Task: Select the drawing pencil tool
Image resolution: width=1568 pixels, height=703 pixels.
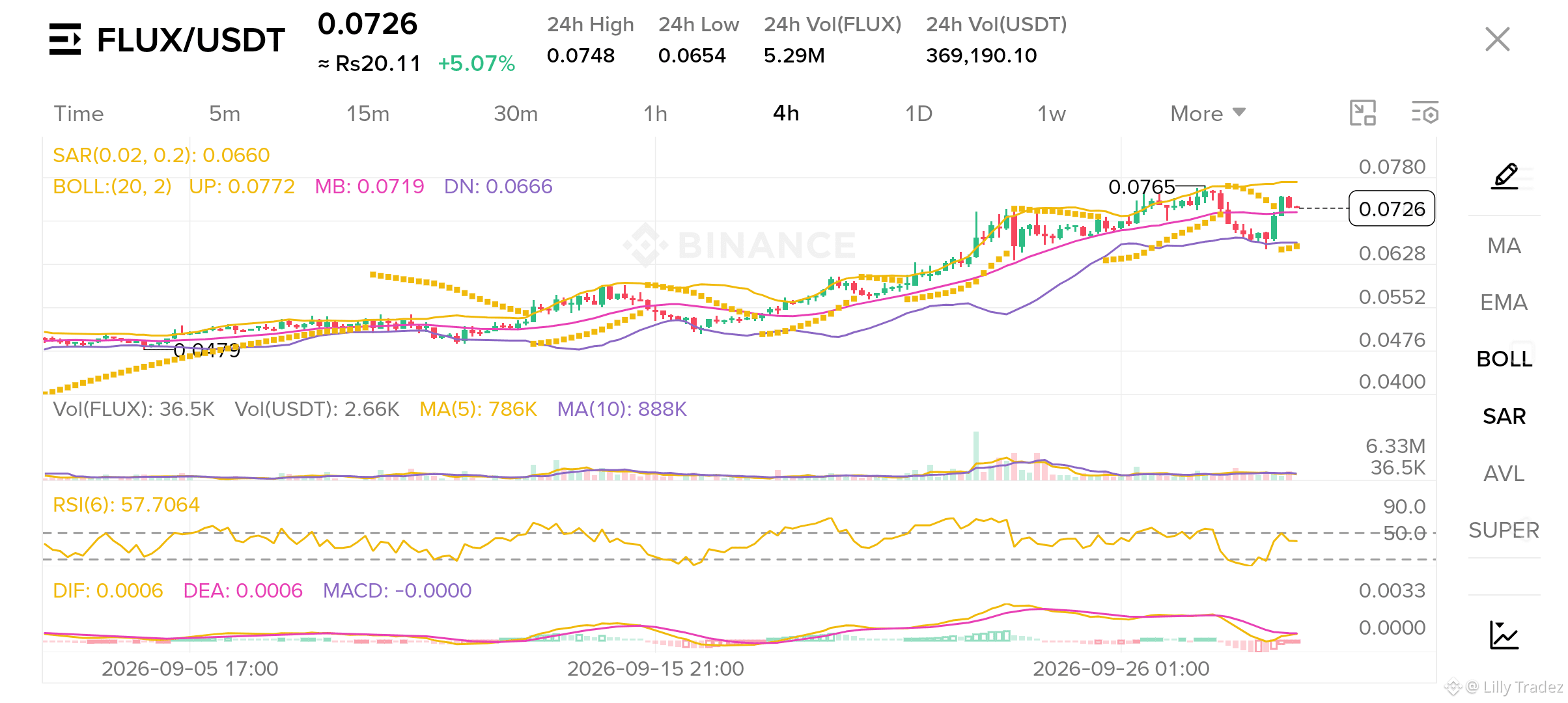Action: (1505, 176)
